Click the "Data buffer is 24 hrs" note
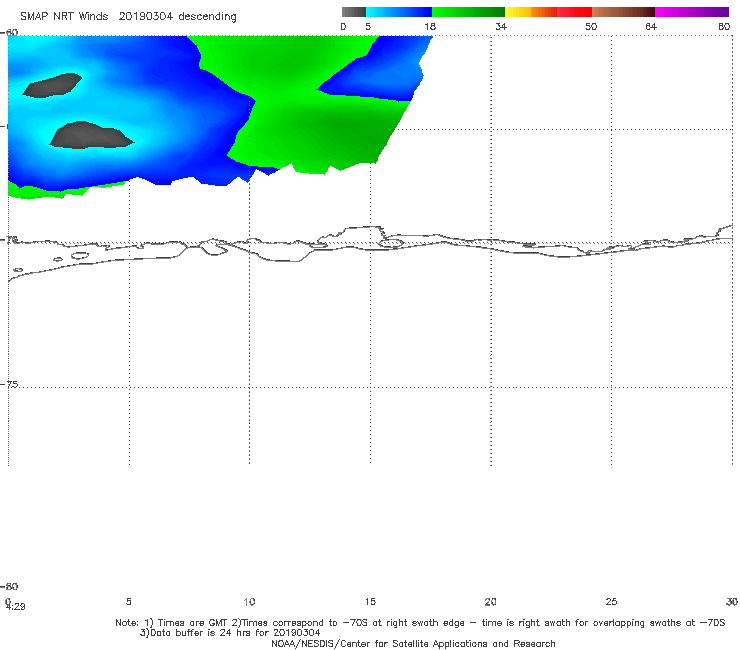Image resolution: width=740 pixels, height=650 pixels. click(x=230, y=633)
